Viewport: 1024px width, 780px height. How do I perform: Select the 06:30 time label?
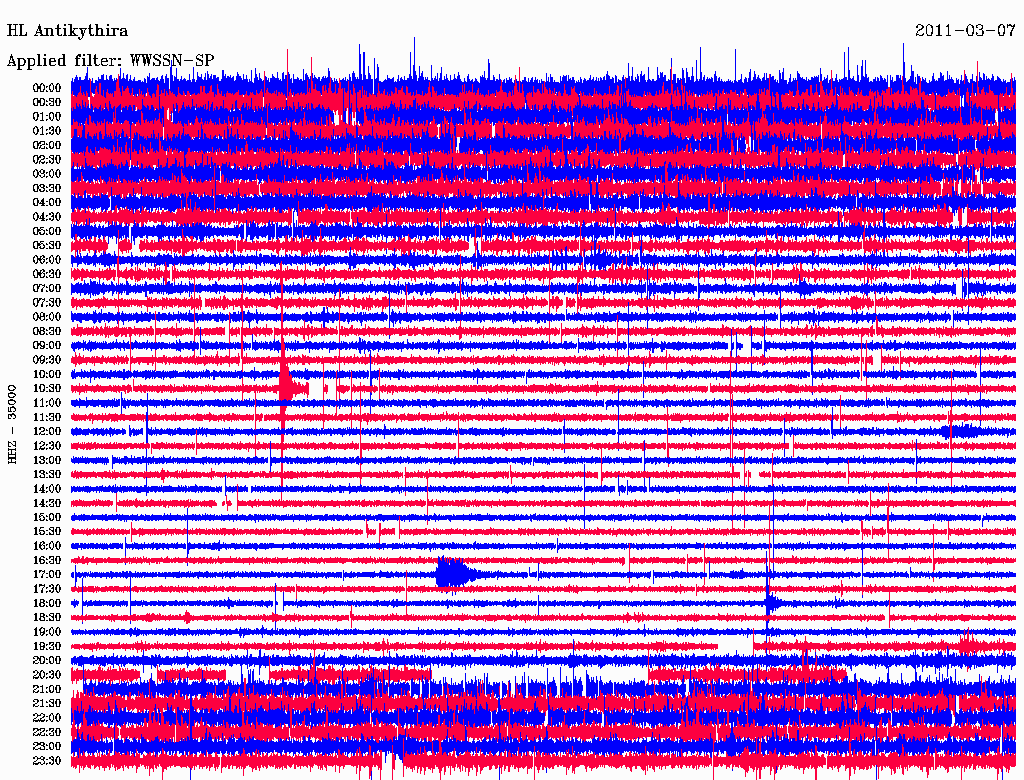[47, 274]
